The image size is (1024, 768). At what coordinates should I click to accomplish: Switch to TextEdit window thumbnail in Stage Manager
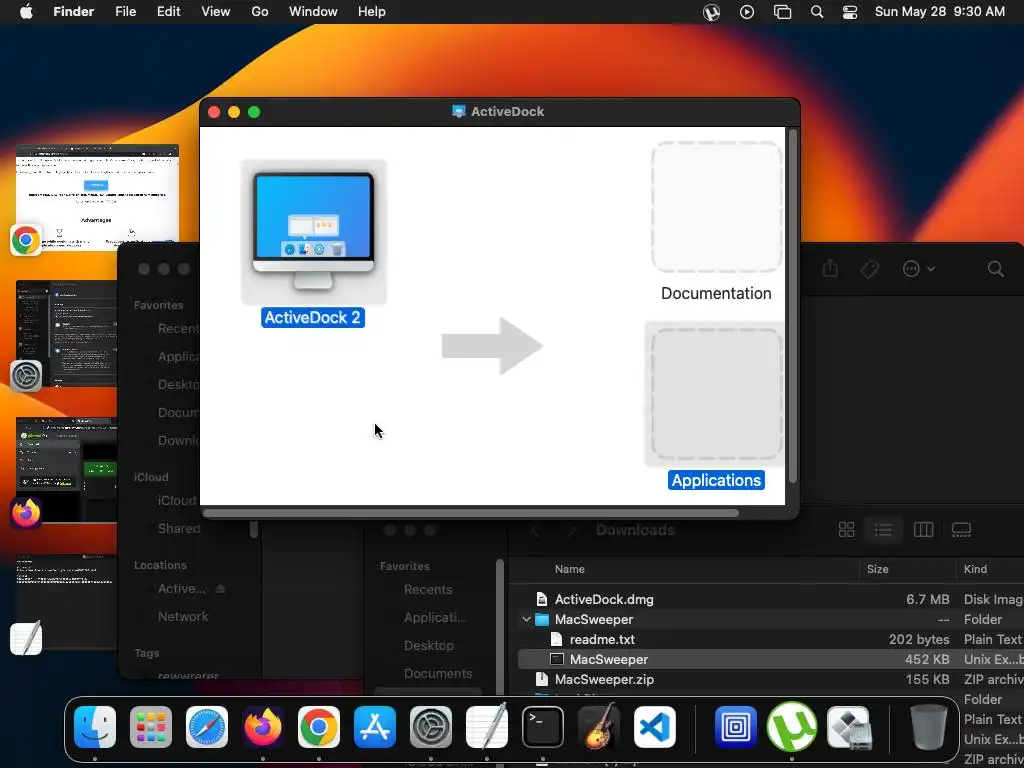[65, 601]
